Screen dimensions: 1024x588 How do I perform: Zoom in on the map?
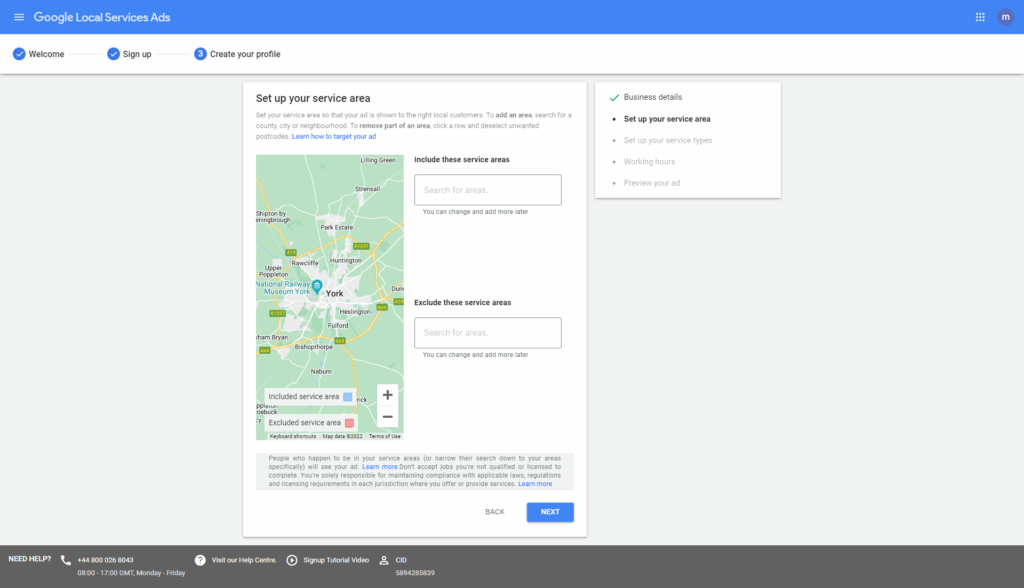[387, 395]
